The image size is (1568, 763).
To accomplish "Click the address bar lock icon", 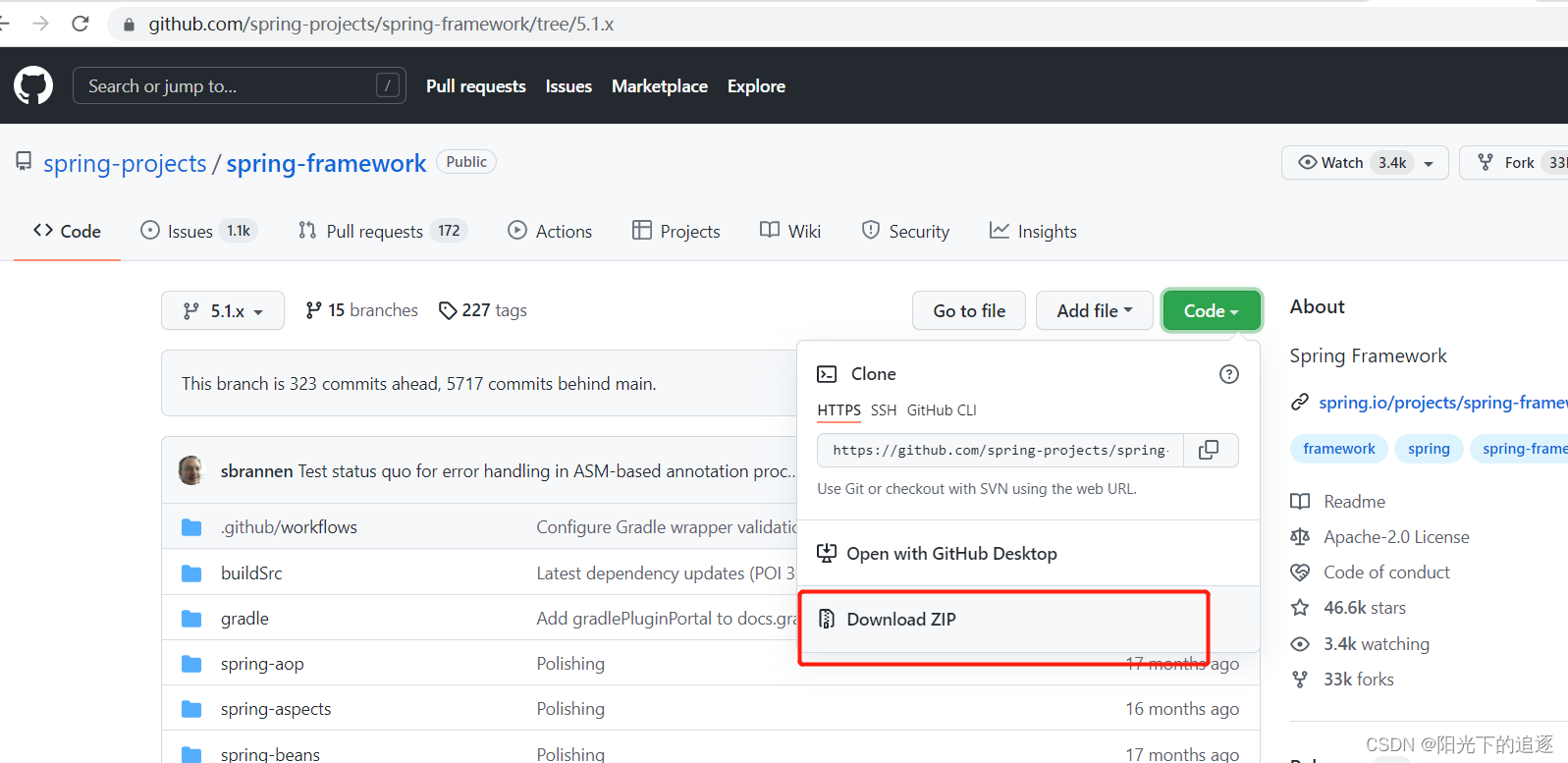I will [129, 25].
